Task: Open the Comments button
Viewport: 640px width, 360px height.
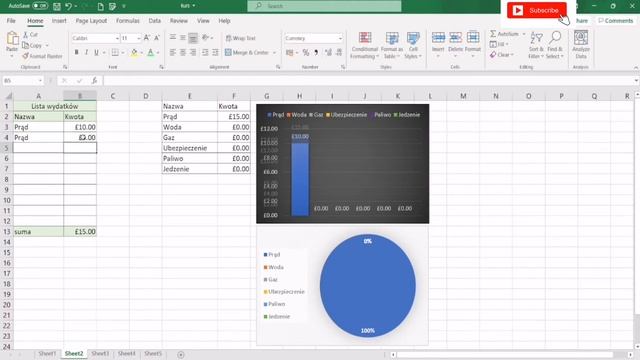Action: [616, 21]
